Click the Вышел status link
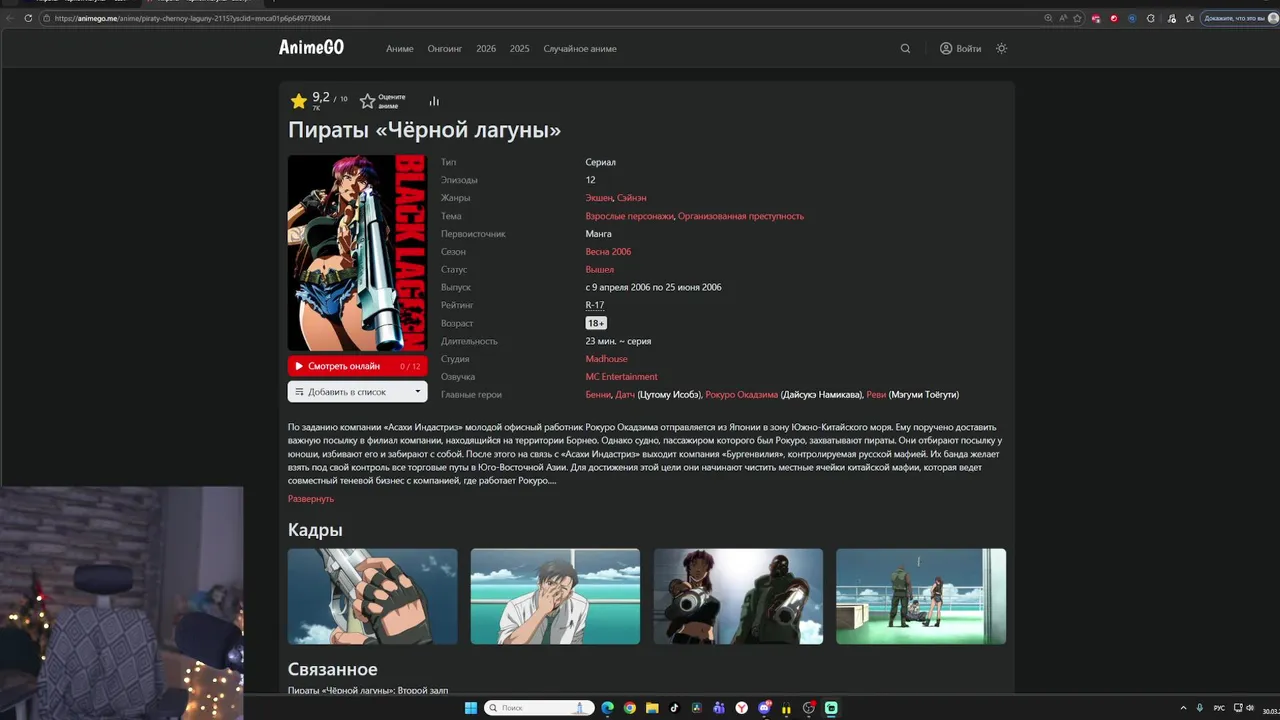 pyautogui.click(x=600, y=270)
